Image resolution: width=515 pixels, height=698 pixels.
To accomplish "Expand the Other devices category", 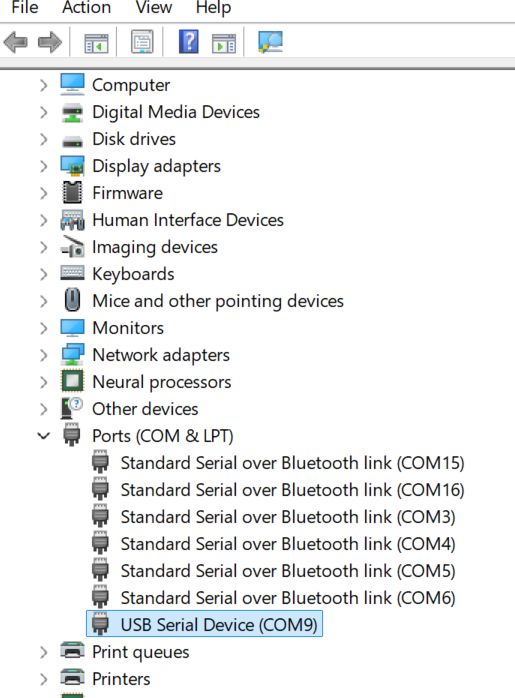I will coord(44,409).
